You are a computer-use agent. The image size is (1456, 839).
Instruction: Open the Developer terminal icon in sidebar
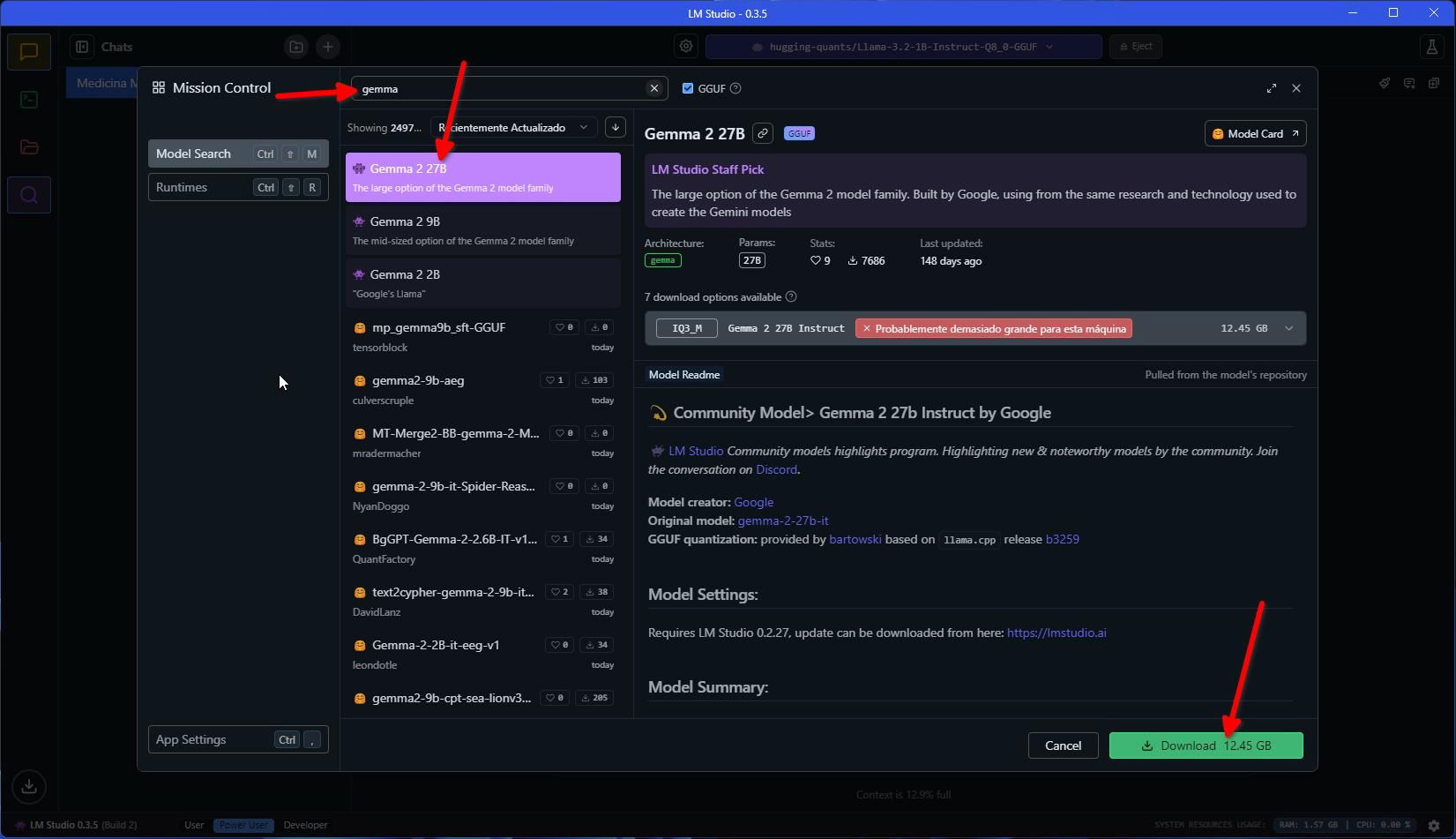29,99
